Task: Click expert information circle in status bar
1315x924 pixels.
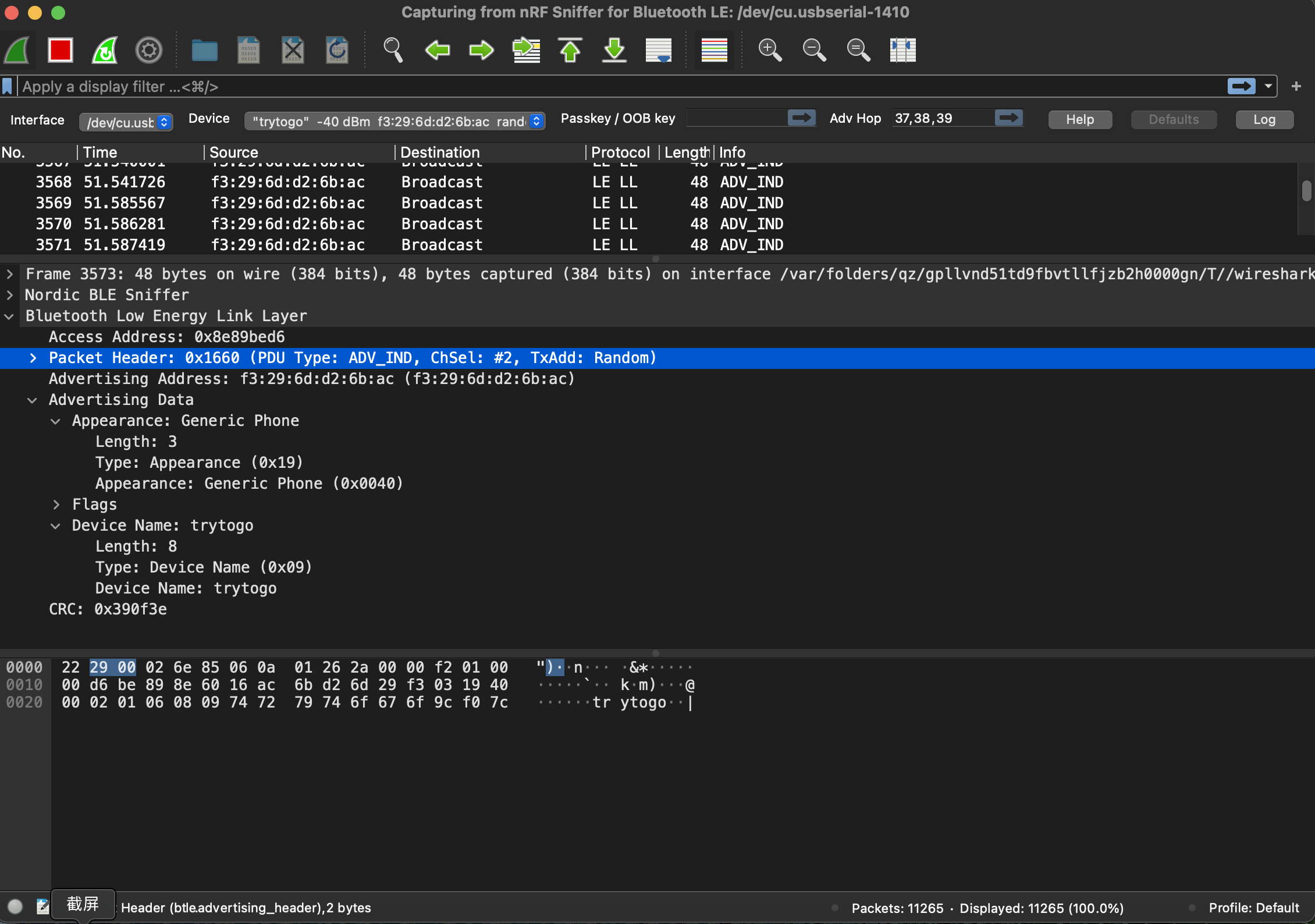Action: pos(15,907)
